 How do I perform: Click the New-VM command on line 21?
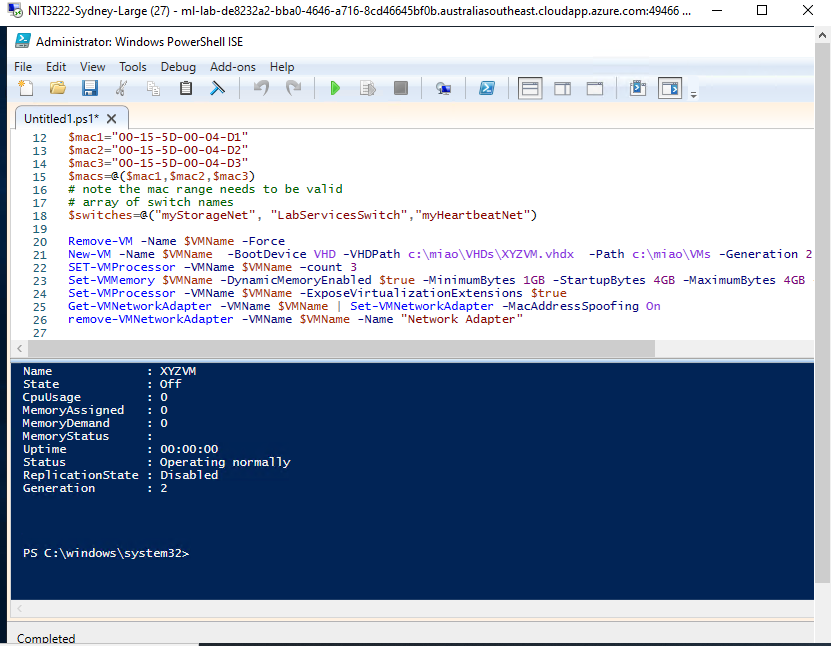(x=440, y=254)
